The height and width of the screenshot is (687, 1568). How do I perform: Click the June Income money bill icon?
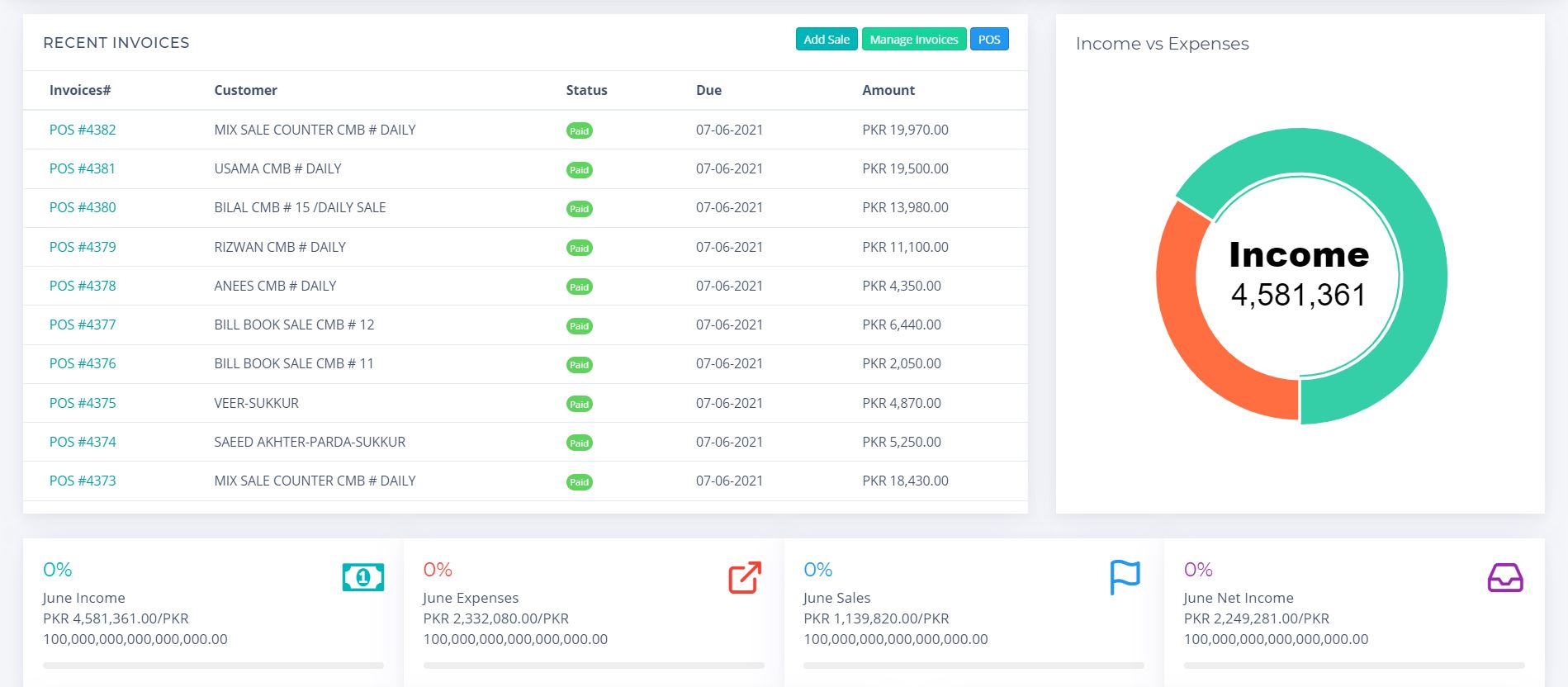(x=363, y=577)
